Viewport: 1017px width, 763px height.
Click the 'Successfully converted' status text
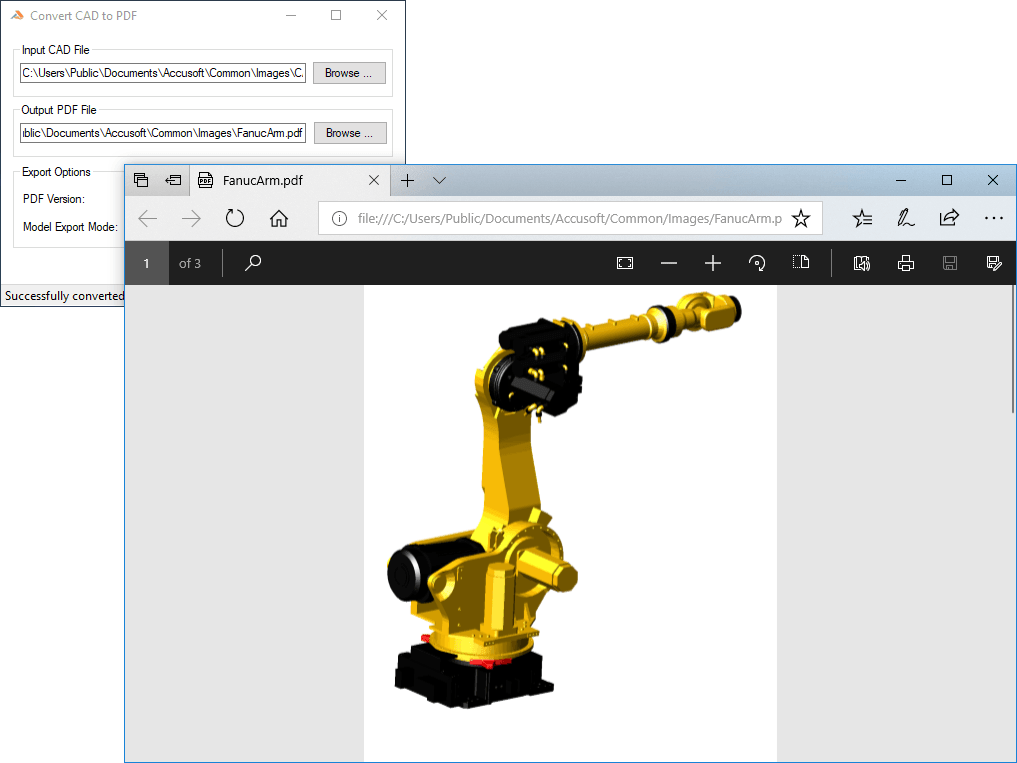point(64,296)
